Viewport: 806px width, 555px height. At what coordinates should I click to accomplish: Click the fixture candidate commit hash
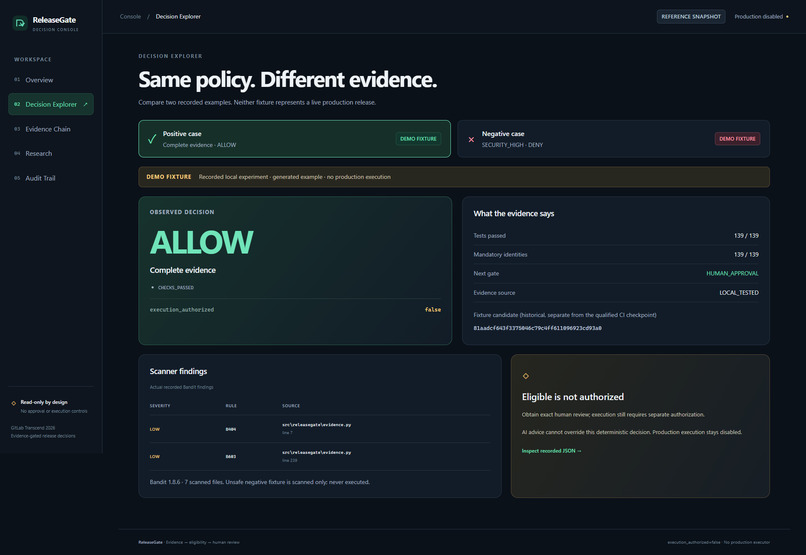[x=537, y=328]
